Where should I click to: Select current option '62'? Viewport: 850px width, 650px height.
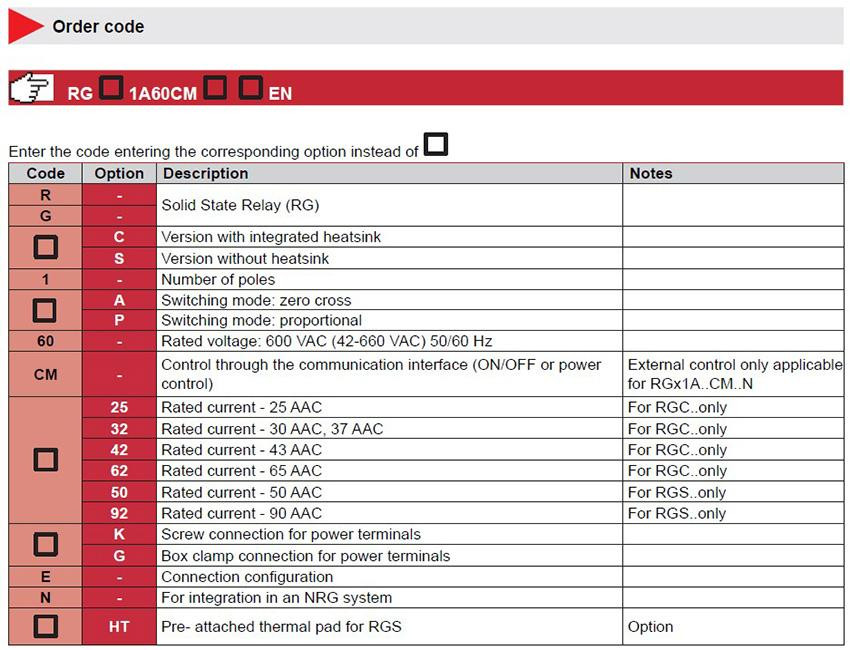pos(119,471)
